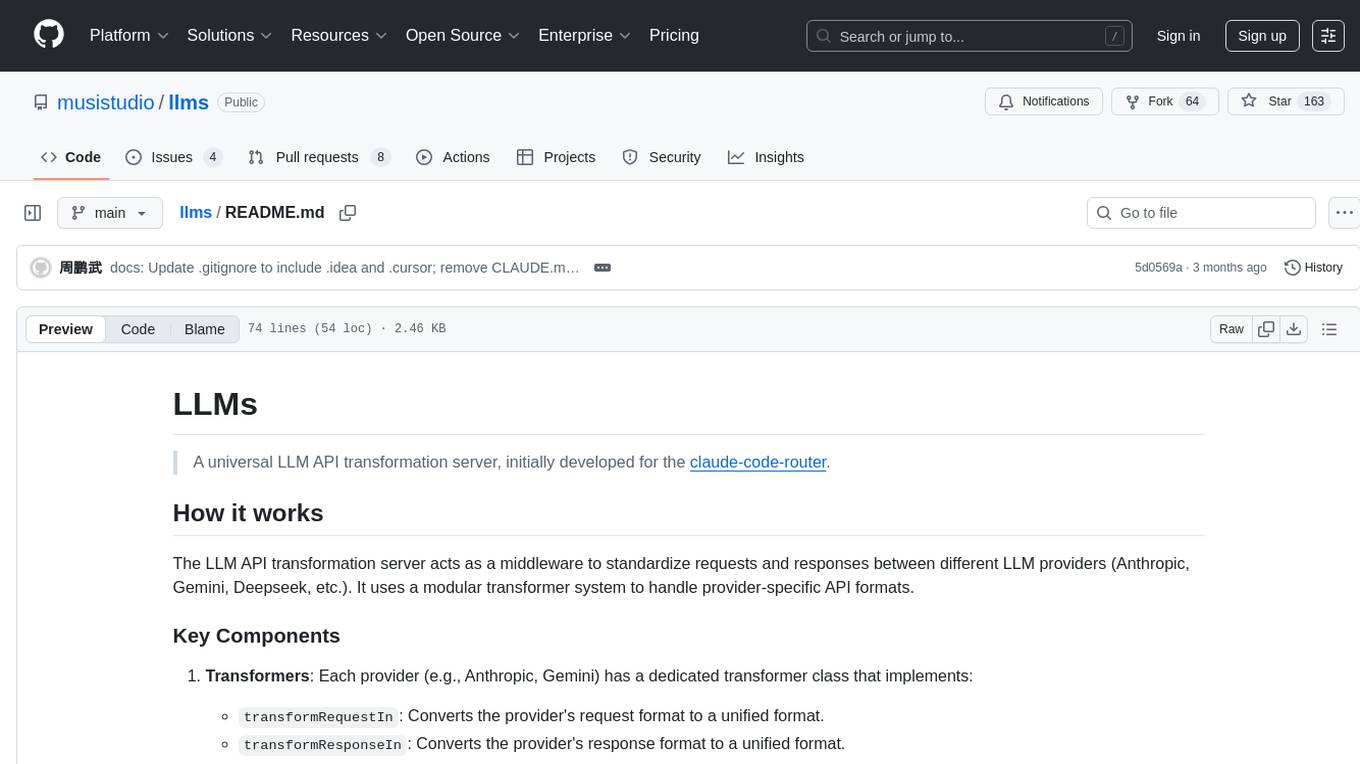Click the Issues count badge 4
Screen dimensions: 1360x764
click(x=212, y=157)
